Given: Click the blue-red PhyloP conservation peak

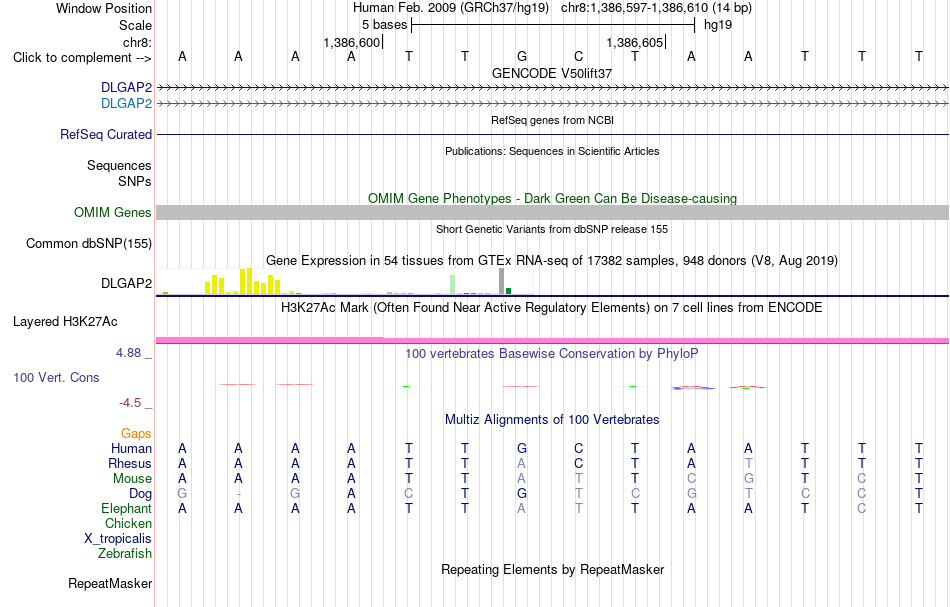Looking at the screenshot, I should point(693,387).
